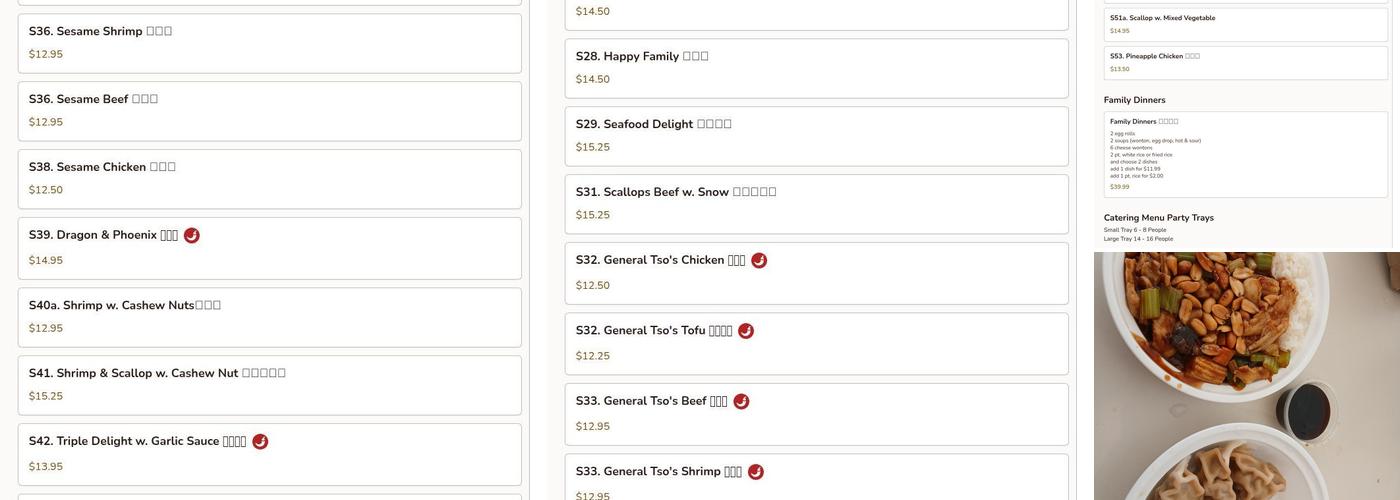Select the S36 Sesame Shrimp menu item
The image size is (1400, 500).
coord(269,43)
